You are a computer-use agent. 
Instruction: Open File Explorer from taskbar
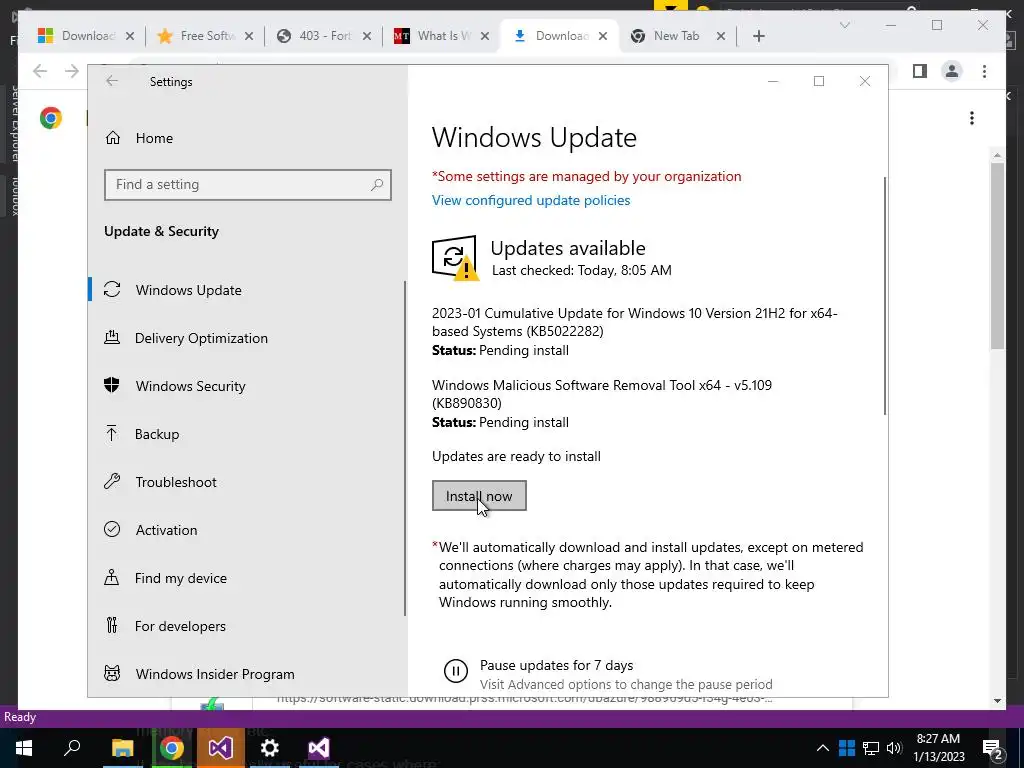pyautogui.click(x=122, y=748)
